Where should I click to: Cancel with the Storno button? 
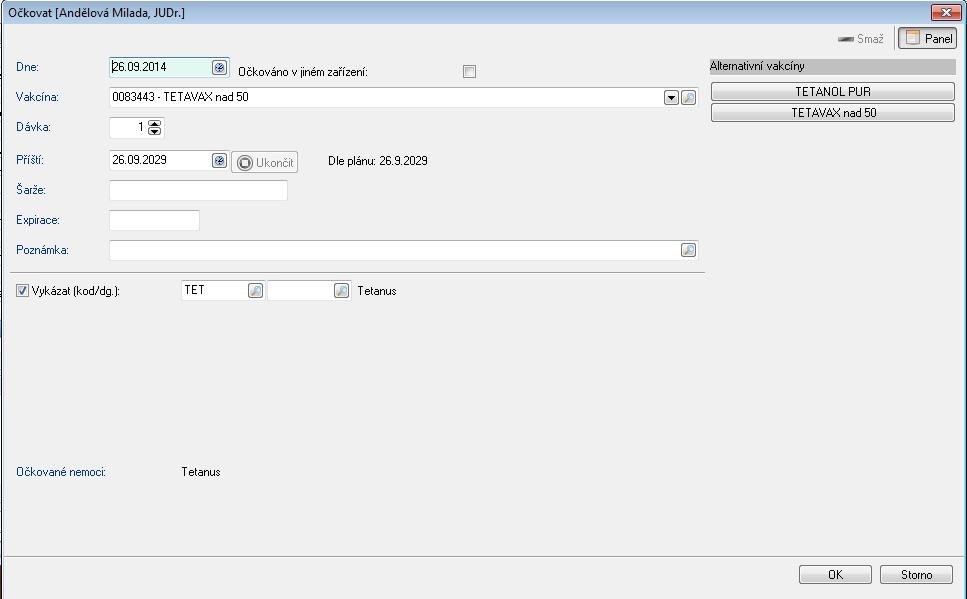tap(916, 574)
